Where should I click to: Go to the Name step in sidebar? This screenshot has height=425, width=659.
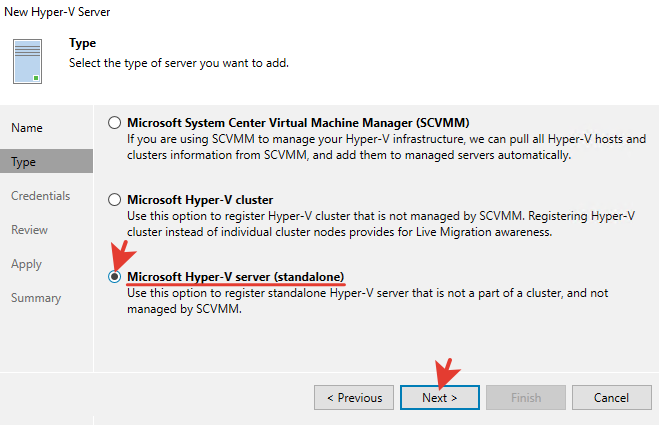tap(27, 128)
